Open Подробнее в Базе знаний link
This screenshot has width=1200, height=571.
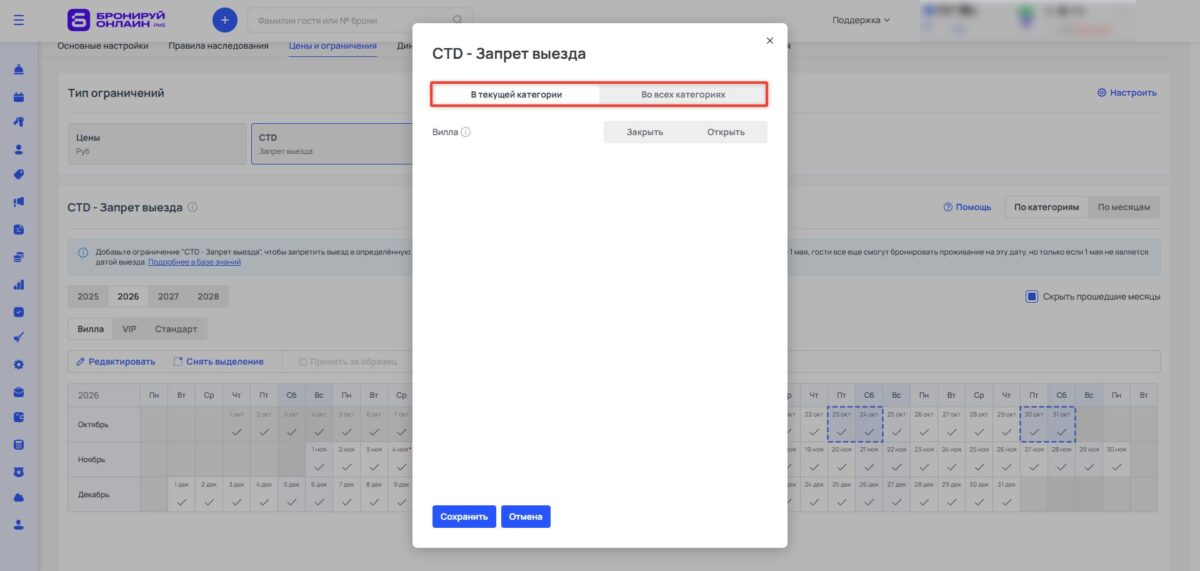(194, 261)
